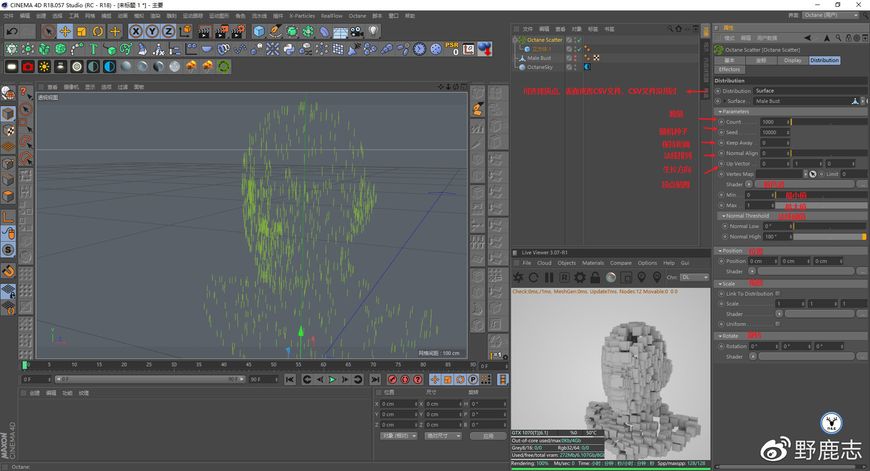Adjust the Normal High slider

pos(828,236)
